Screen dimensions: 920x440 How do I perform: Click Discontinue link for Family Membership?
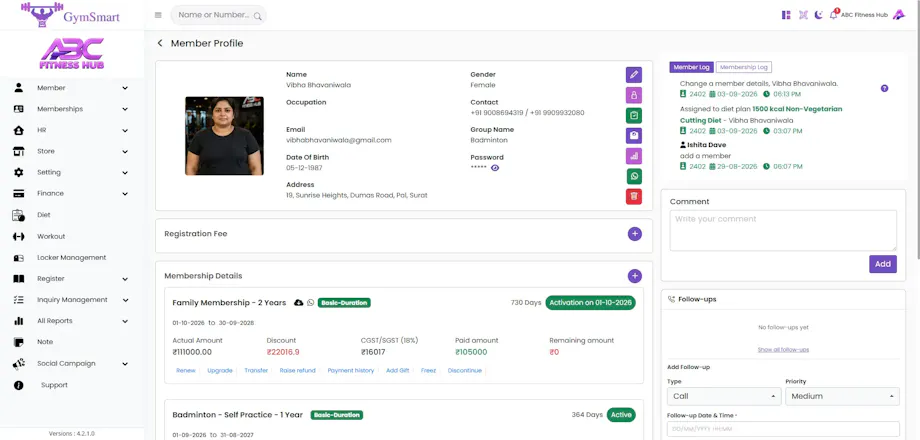coord(465,371)
